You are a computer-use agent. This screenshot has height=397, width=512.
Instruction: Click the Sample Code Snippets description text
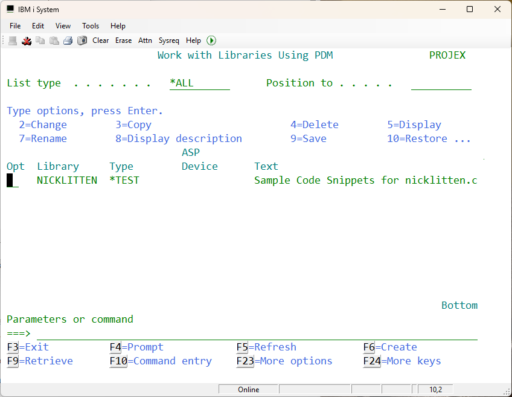click(366, 181)
